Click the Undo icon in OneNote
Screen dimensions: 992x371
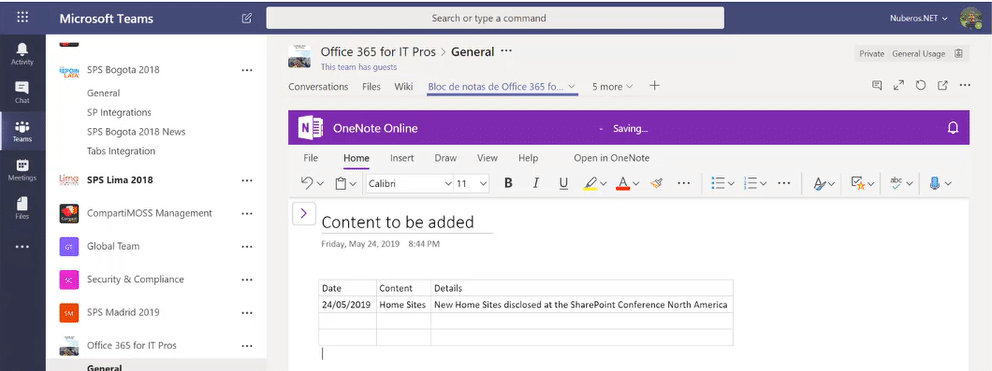point(307,184)
